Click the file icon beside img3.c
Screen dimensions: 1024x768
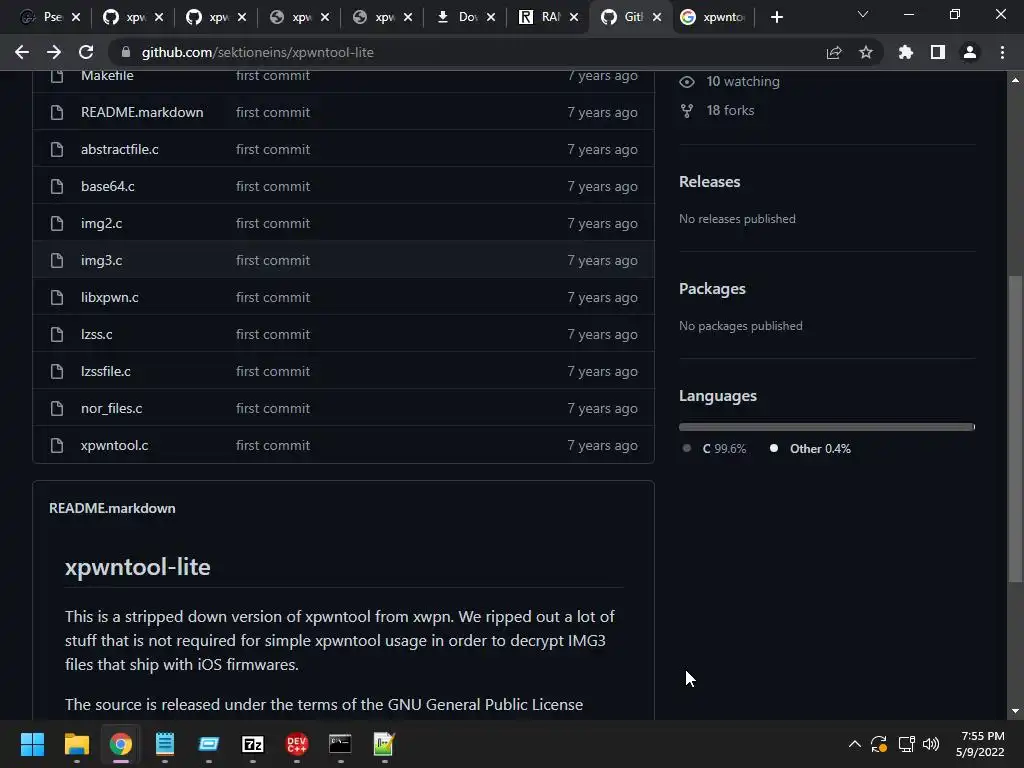57,261
